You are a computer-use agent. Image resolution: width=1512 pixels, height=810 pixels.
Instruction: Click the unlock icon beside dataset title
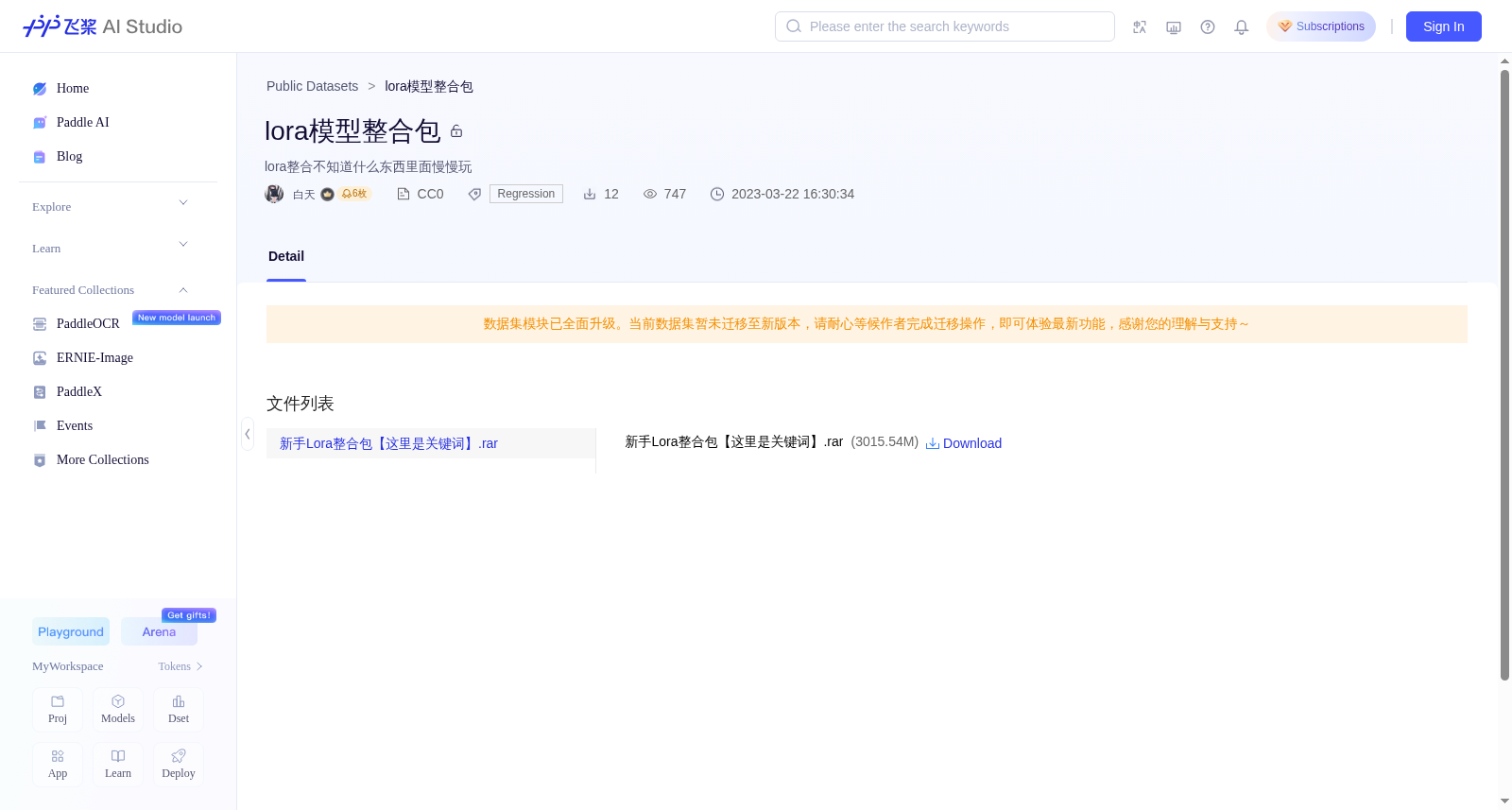click(456, 131)
